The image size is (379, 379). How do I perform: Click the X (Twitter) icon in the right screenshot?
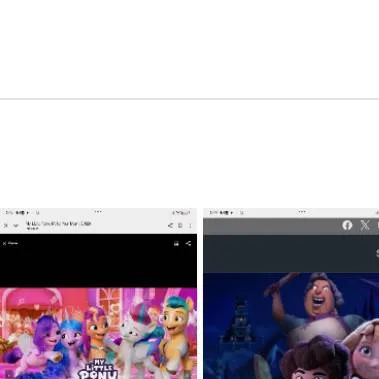pyautogui.click(x=365, y=226)
